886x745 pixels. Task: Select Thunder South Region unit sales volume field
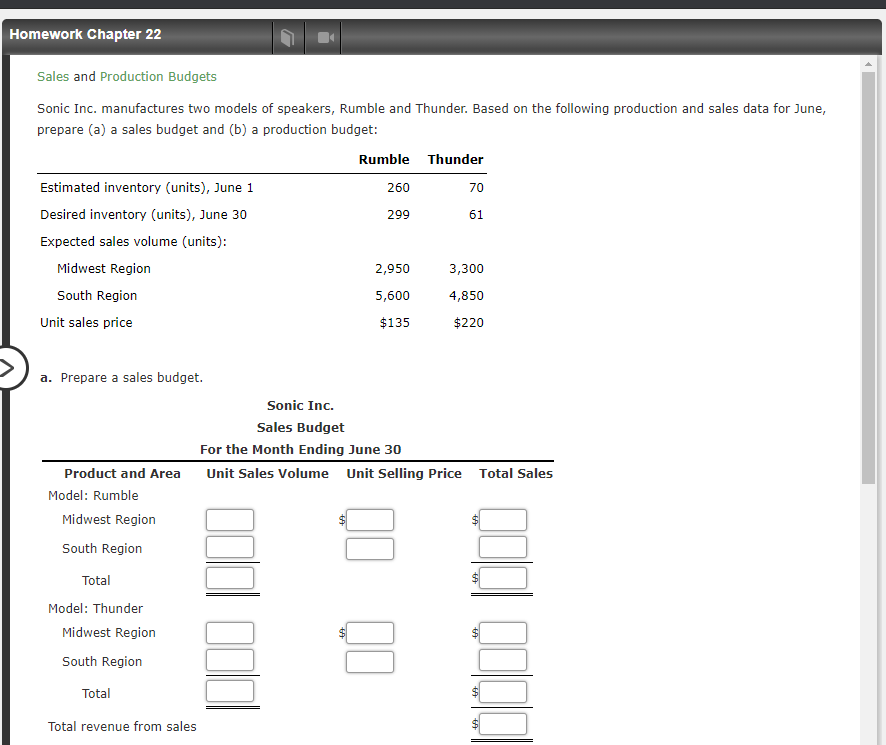230,660
